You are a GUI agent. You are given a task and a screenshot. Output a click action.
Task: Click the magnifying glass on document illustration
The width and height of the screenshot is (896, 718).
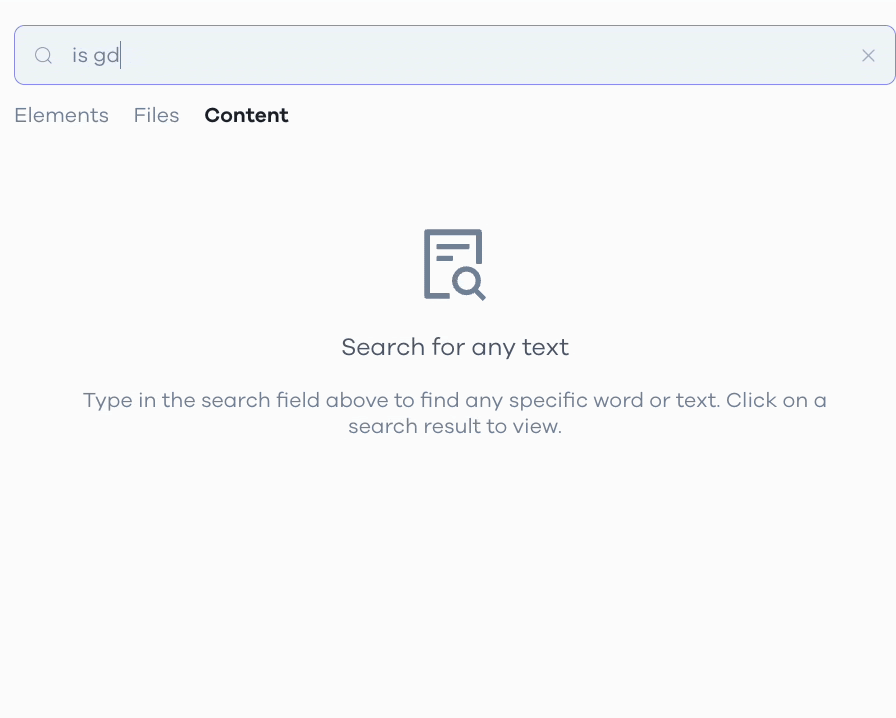469,283
